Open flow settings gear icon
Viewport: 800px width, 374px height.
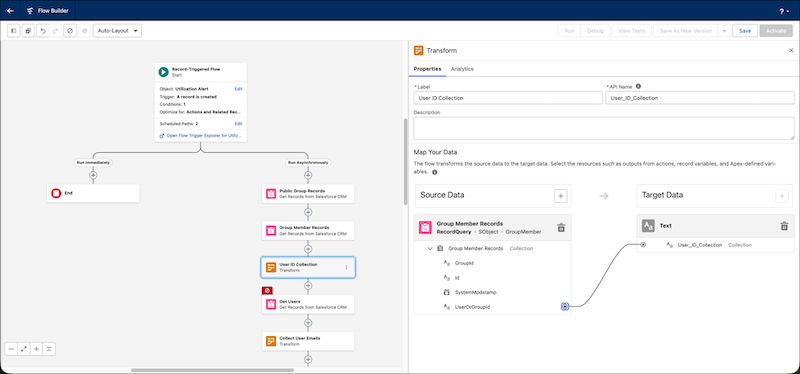pyautogui.click(x=85, y=31)
